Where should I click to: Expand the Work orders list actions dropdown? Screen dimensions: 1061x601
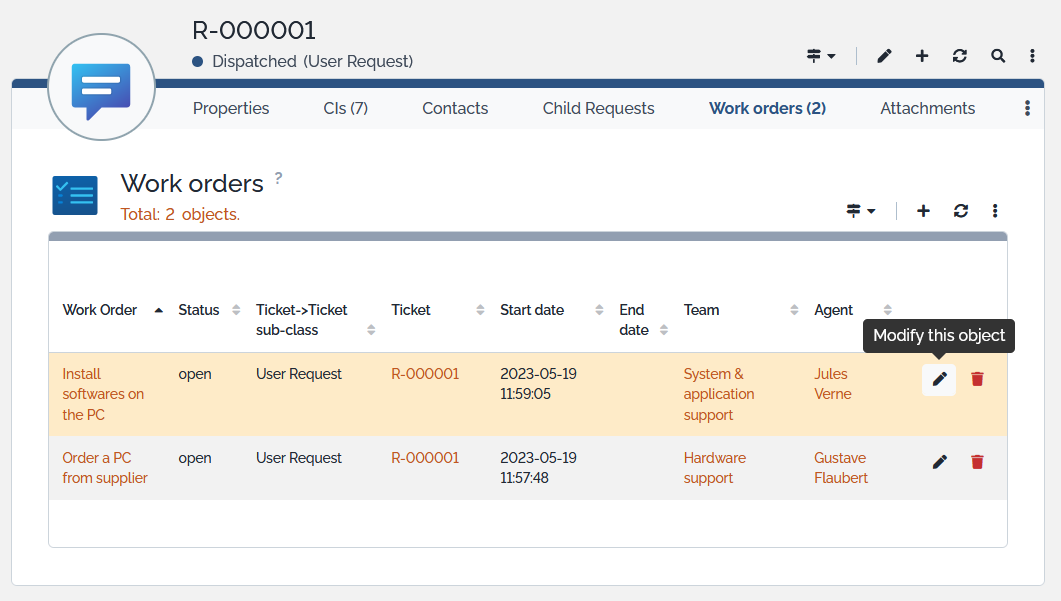click(x=860, y=211)
